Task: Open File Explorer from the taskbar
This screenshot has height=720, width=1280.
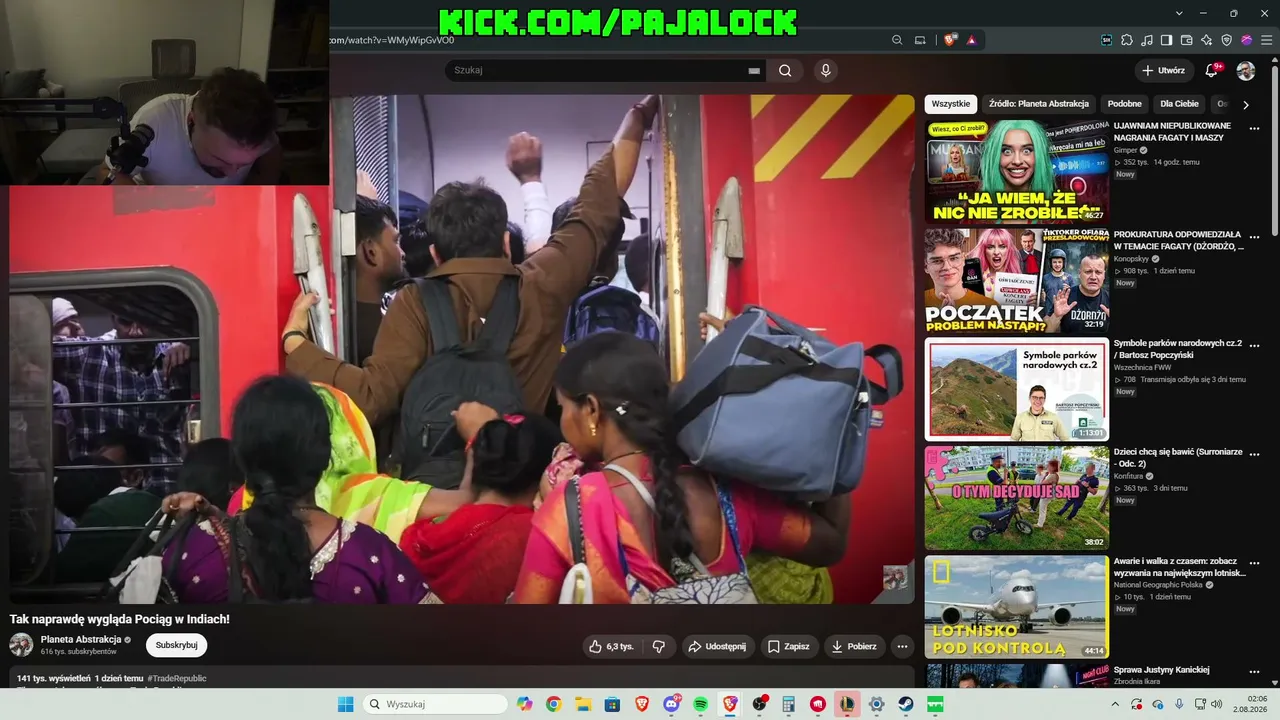Action: click(x=583, y=704)
